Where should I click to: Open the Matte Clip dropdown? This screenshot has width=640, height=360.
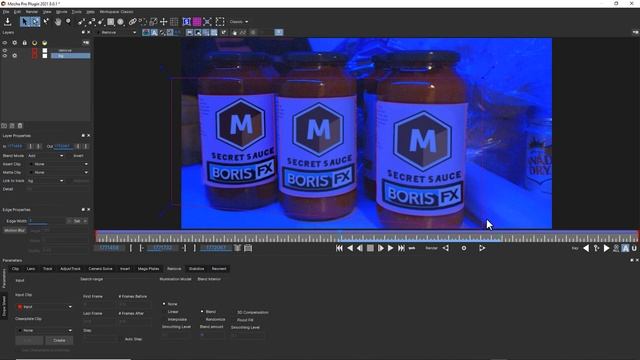pos(58,172)
